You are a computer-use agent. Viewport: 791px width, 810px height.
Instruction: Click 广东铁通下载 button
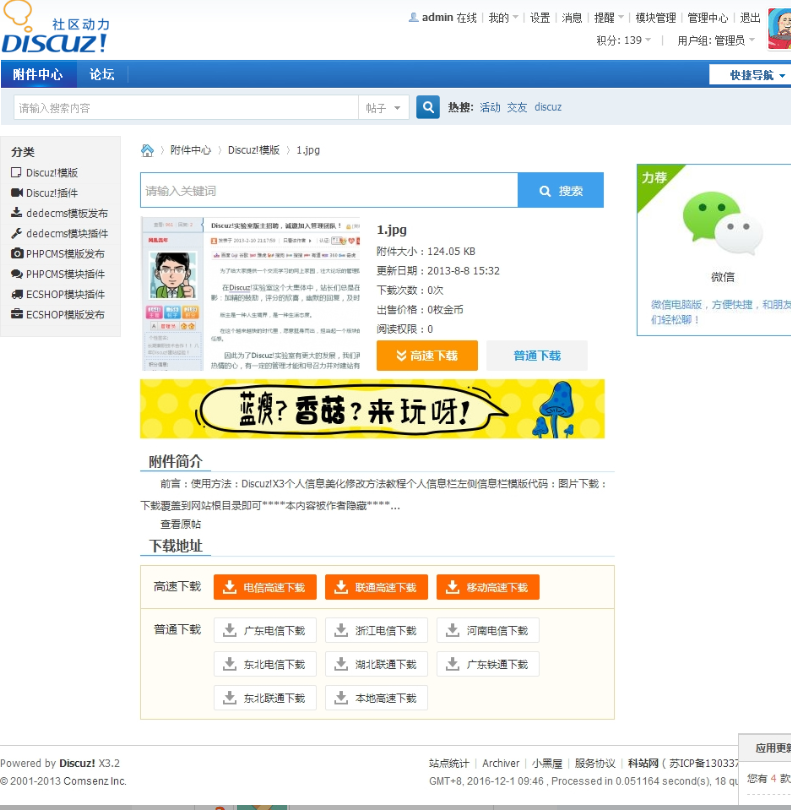tap(488, 664)
